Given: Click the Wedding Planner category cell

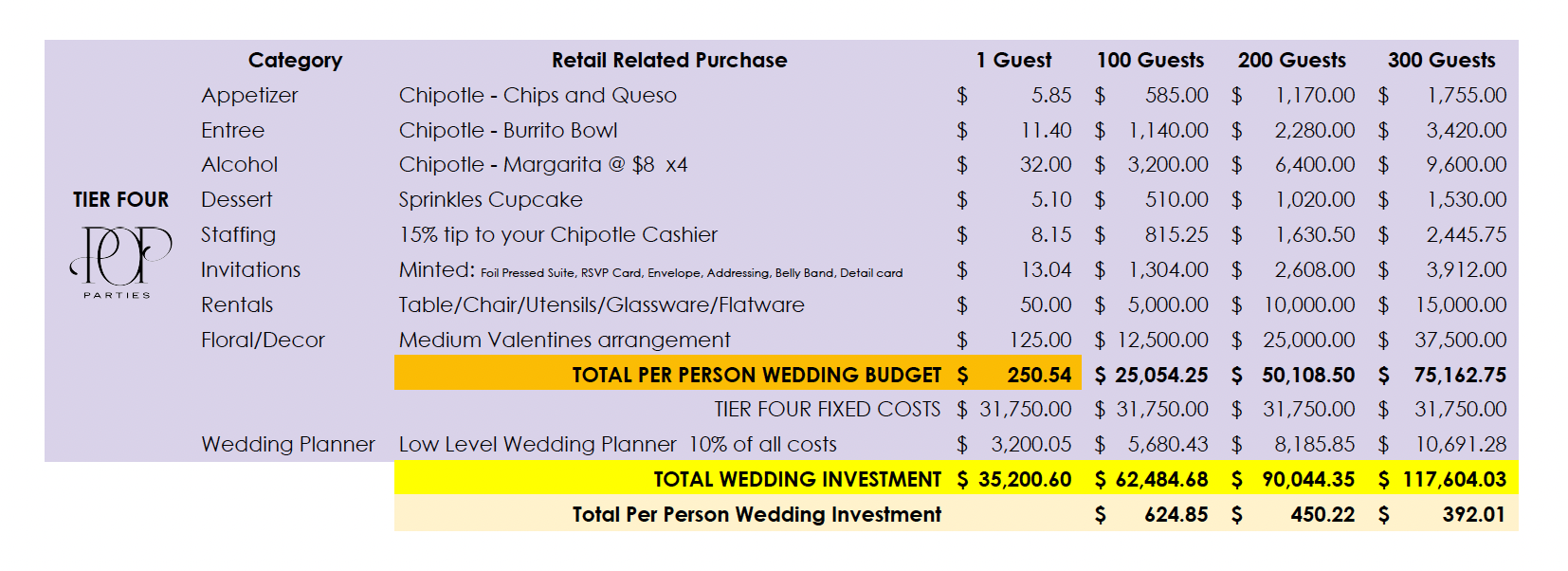Looking at the screenshot, I should pos(288,445).
